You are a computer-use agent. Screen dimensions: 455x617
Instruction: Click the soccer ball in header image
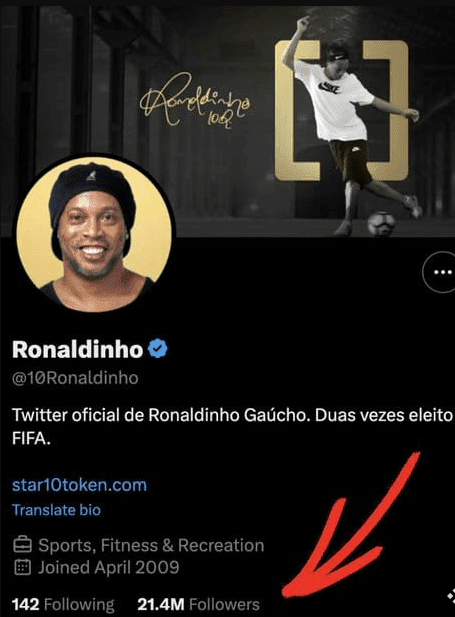tap(381, 224)
